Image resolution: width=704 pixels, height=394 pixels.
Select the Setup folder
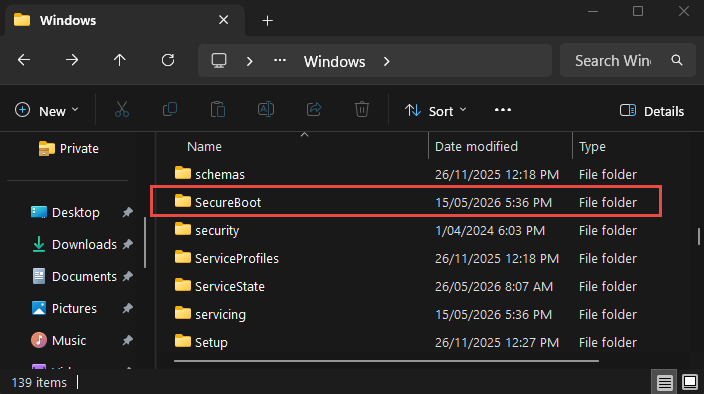point(406,342)
